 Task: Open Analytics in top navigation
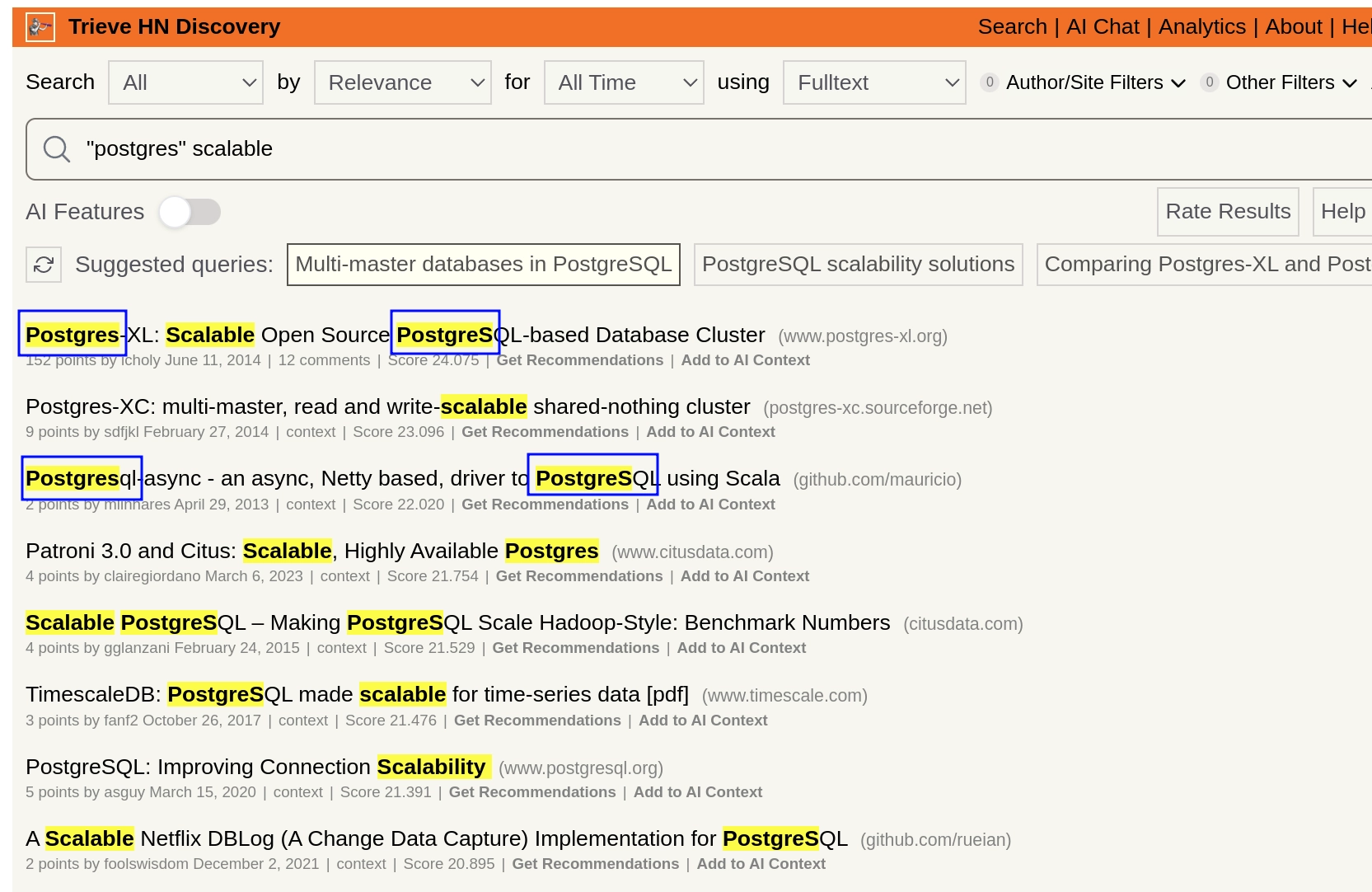1202,27
